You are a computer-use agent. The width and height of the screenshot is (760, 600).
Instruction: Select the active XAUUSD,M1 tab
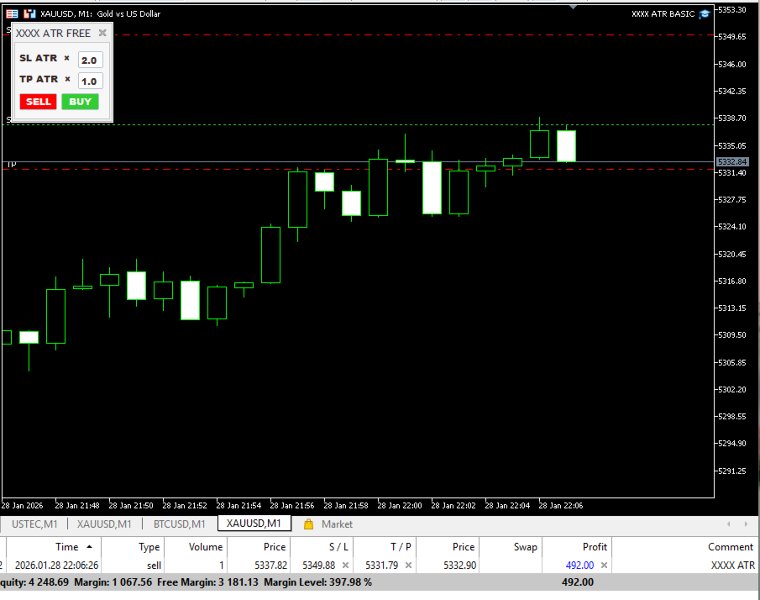tap(253, 523)
